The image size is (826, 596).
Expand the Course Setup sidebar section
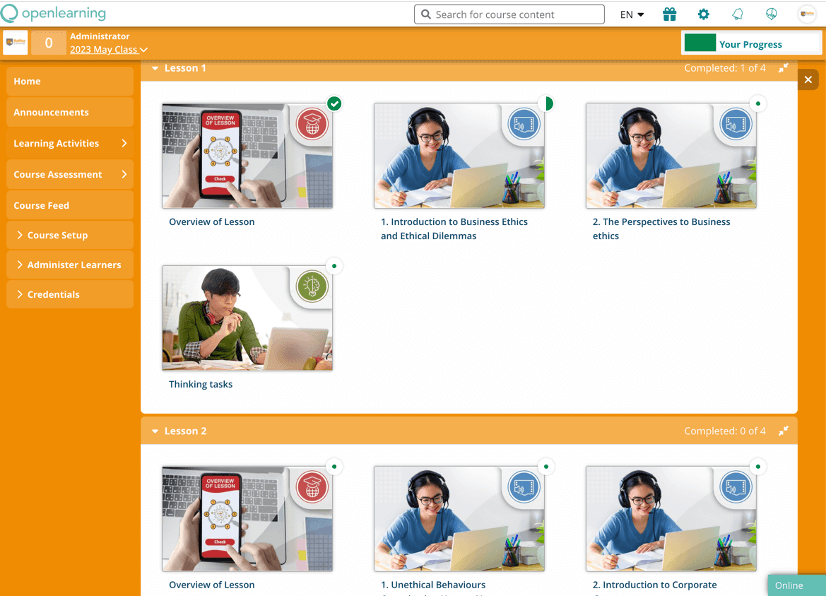click(69, 235)
